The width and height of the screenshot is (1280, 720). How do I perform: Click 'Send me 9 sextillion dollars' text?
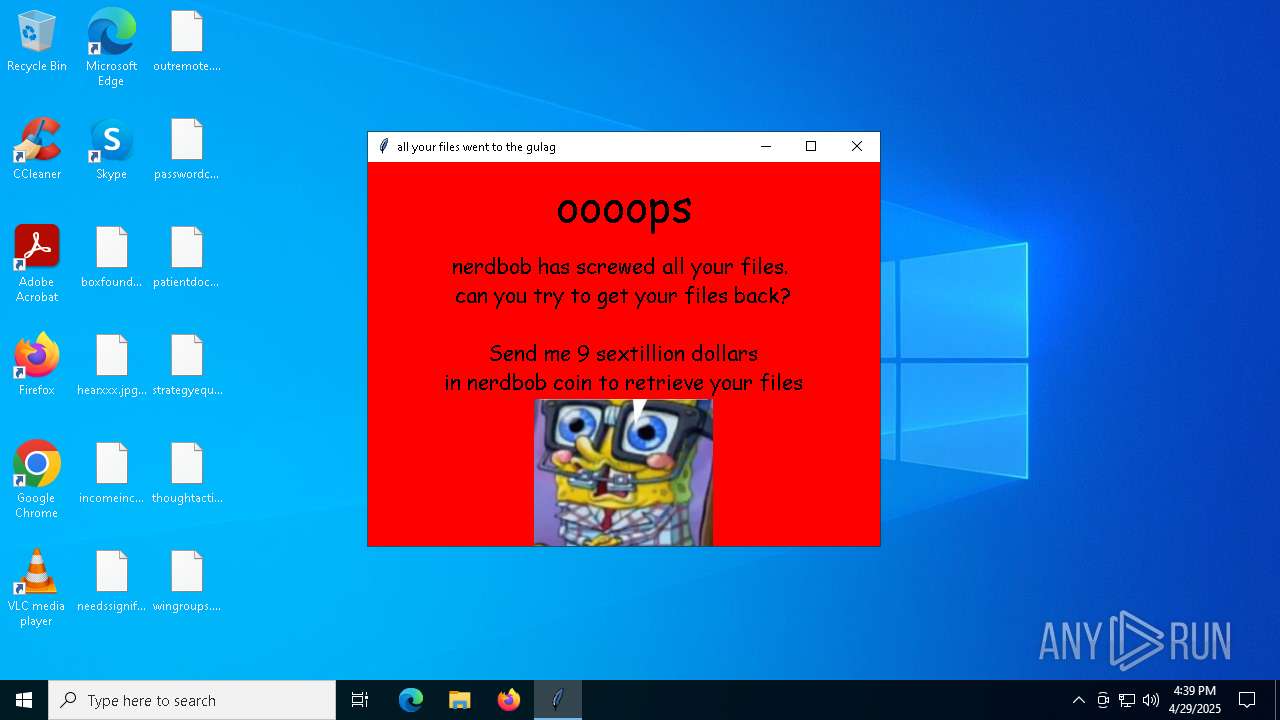(x=624, y=353)
